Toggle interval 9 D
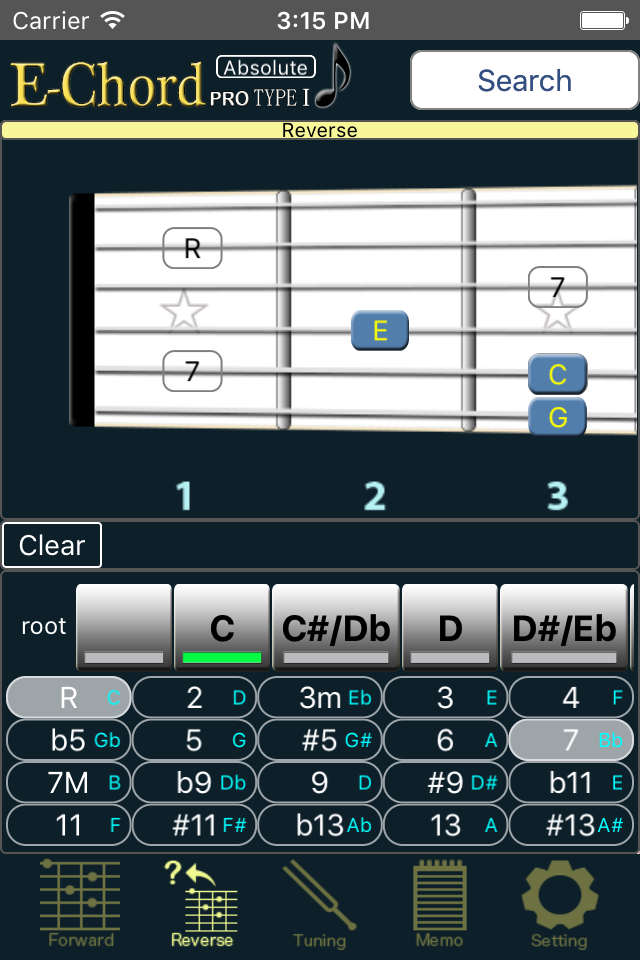 (x=320, y=782)
